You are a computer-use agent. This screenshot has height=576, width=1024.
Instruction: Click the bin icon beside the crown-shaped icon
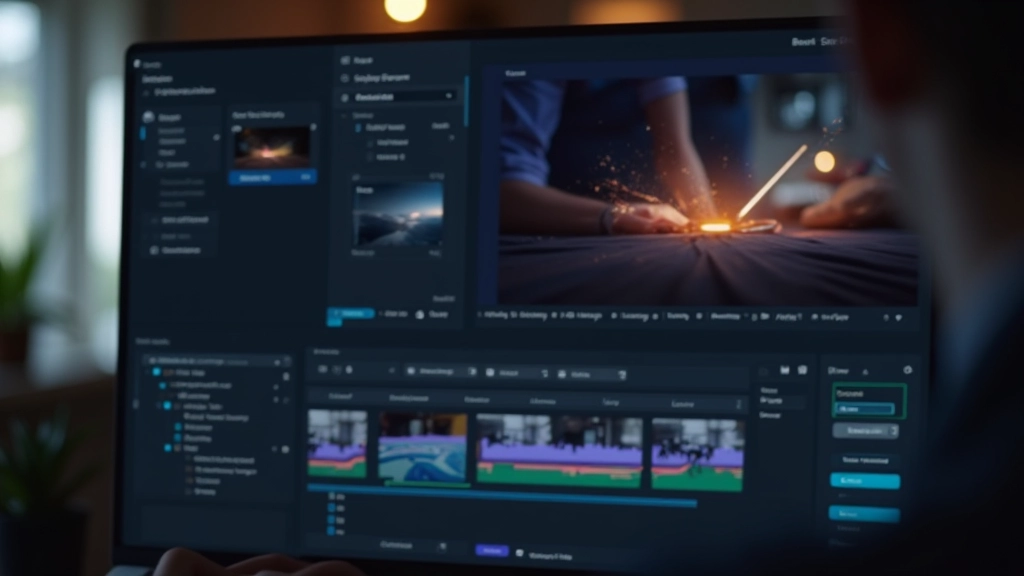point(803,370)
